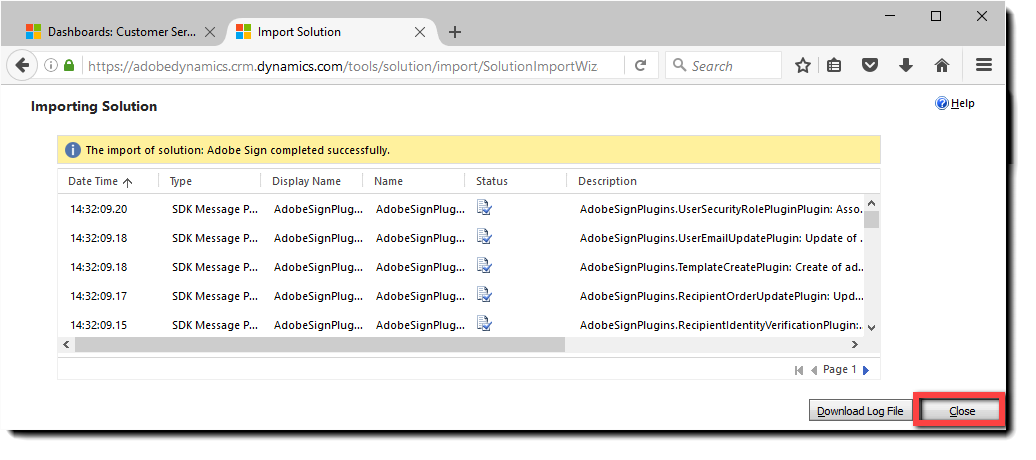Open the downloads arrow icon

point(906,65)
